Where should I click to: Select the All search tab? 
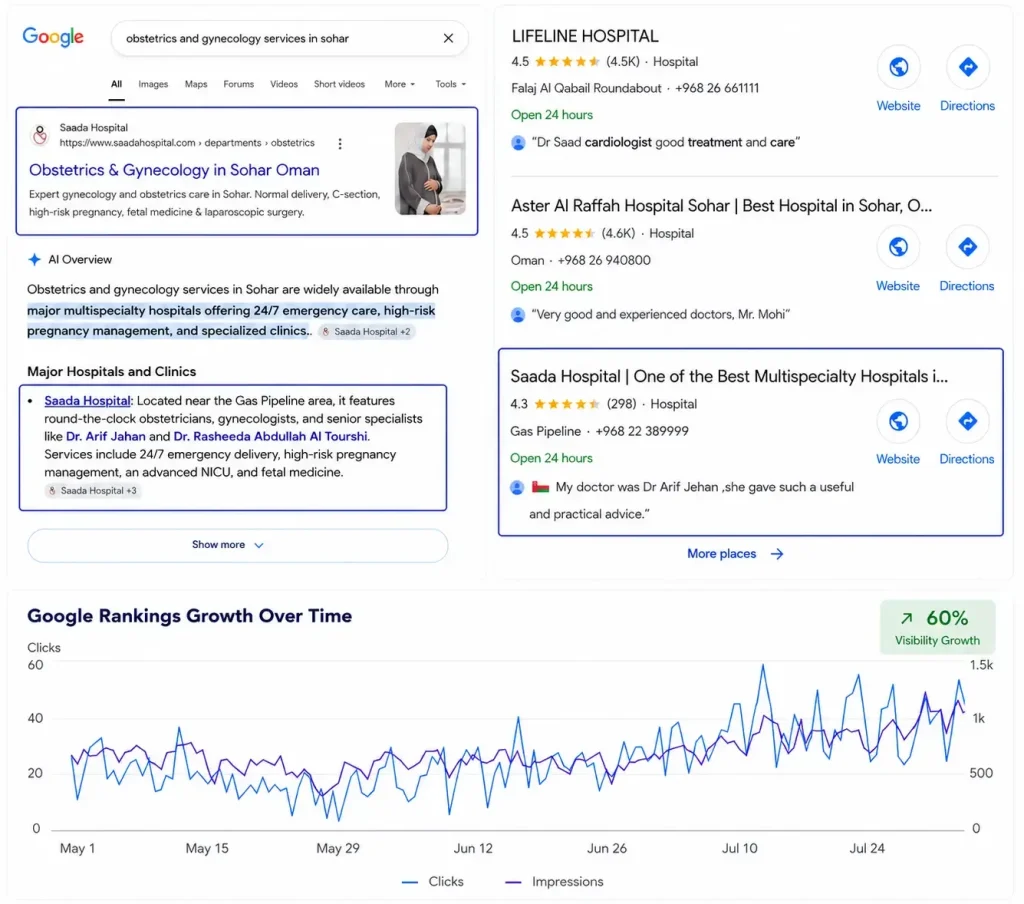point(116,84)
